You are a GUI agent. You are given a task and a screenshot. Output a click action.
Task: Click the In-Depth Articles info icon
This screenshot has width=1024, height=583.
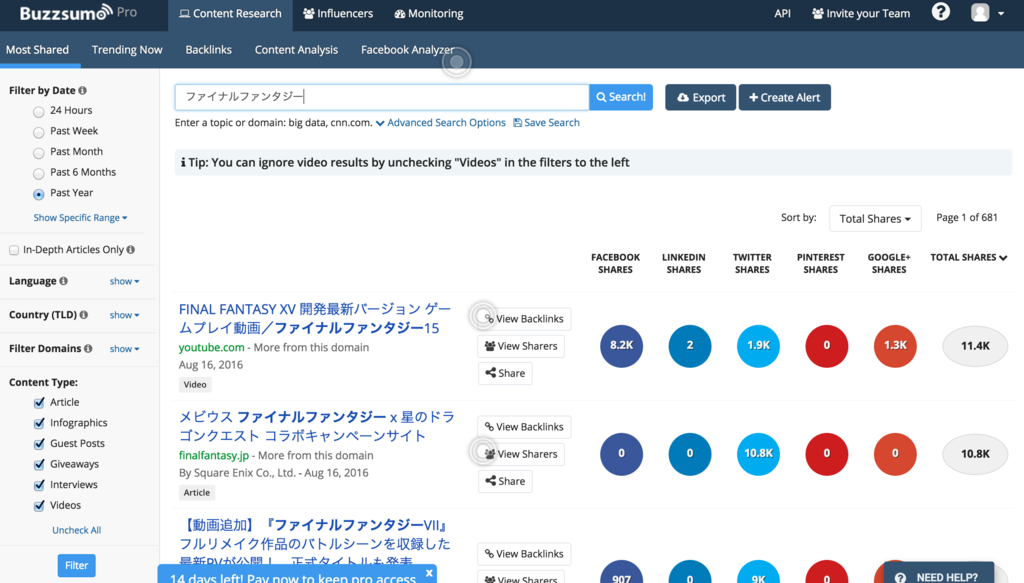pos(131,249)
